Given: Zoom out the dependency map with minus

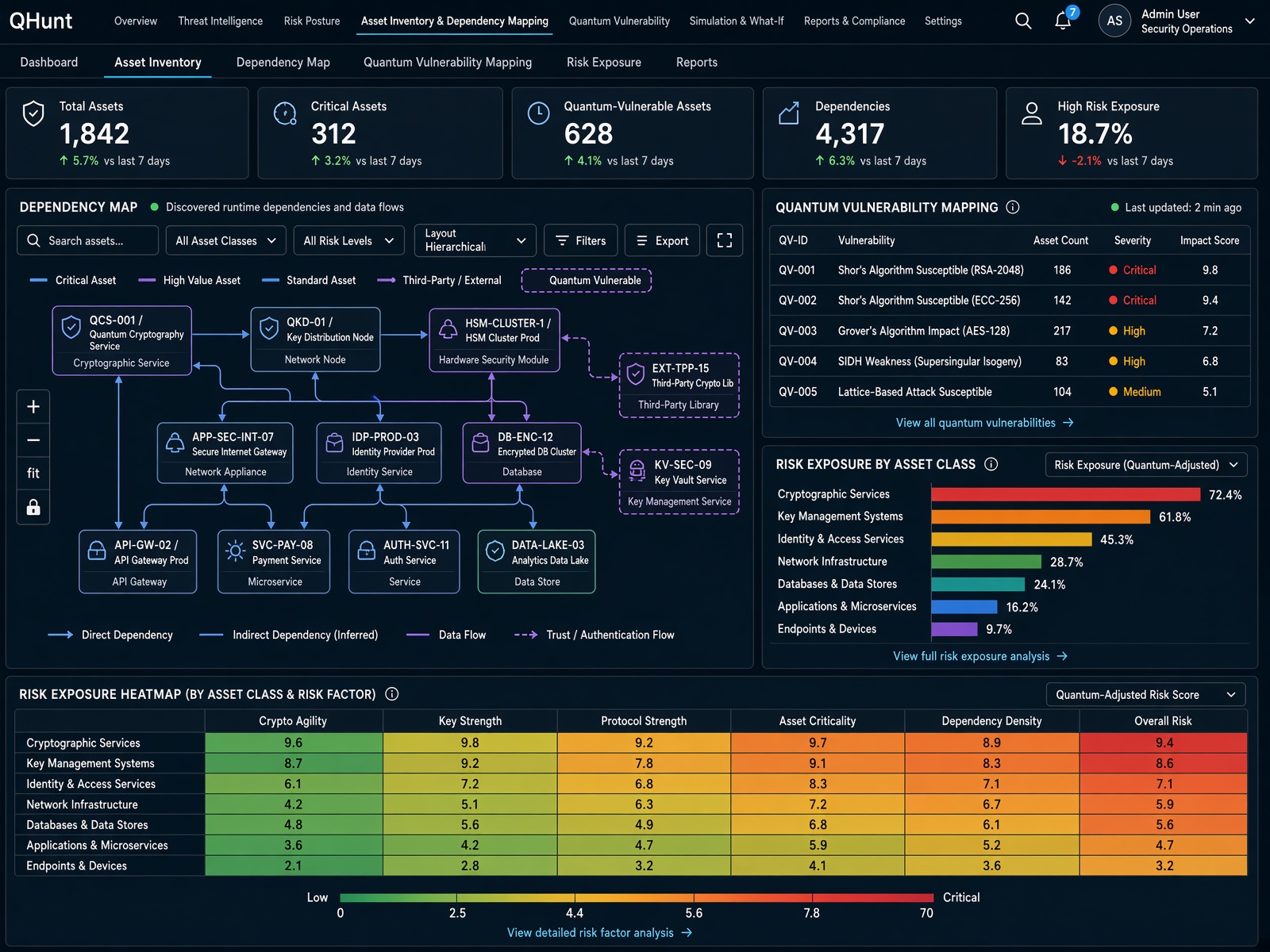Looking at the screenshot, I should click(33, 440).
